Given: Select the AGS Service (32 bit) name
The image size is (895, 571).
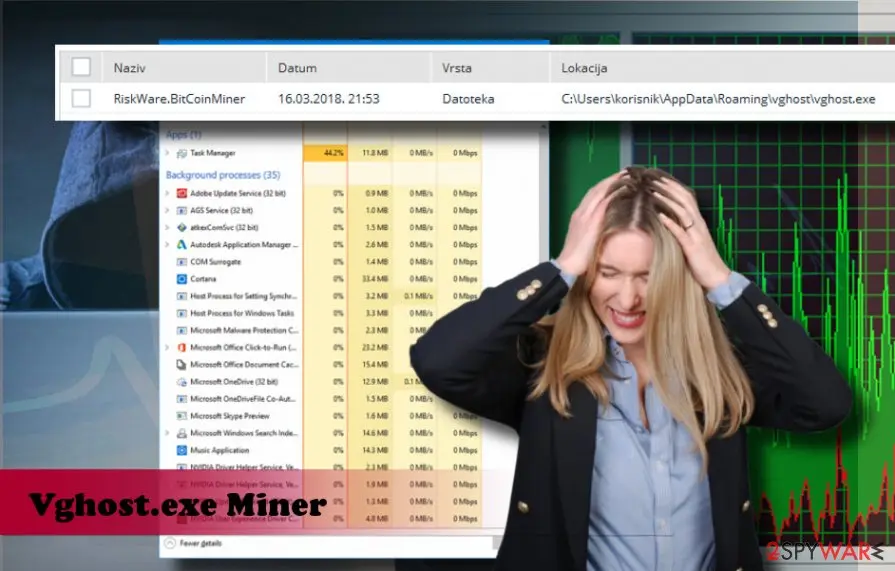Looking at the screenshot, I should point(221,210).
